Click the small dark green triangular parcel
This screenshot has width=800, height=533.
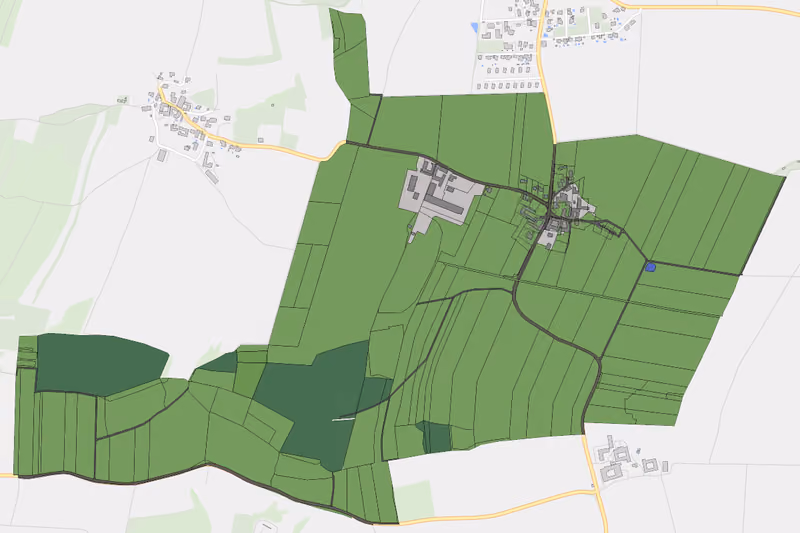coord(220,363)
